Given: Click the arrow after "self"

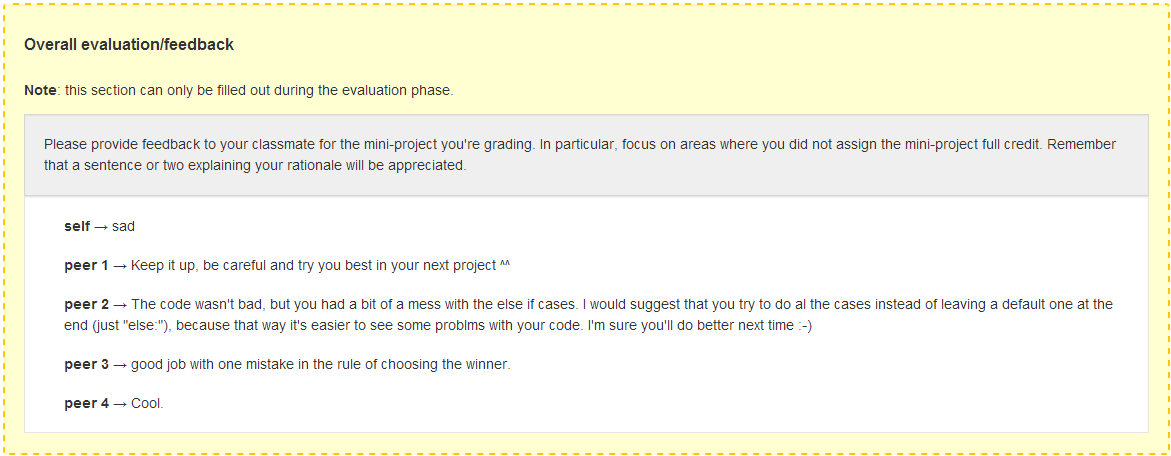Looking at the screenshot, I should tap(101, 227).
